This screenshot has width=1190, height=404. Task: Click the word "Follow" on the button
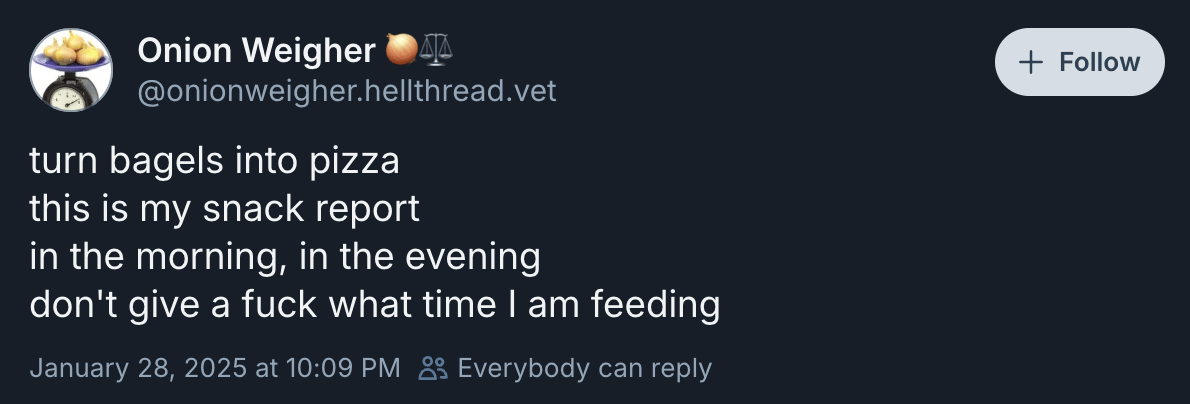pyautogui.click(x=1099, y=62)
